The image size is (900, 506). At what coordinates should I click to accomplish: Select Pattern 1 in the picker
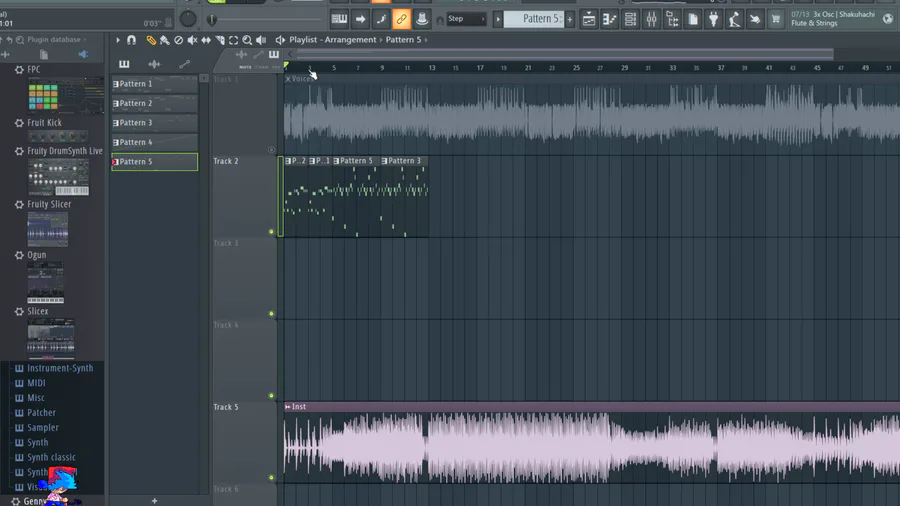(x=154, y=84)
